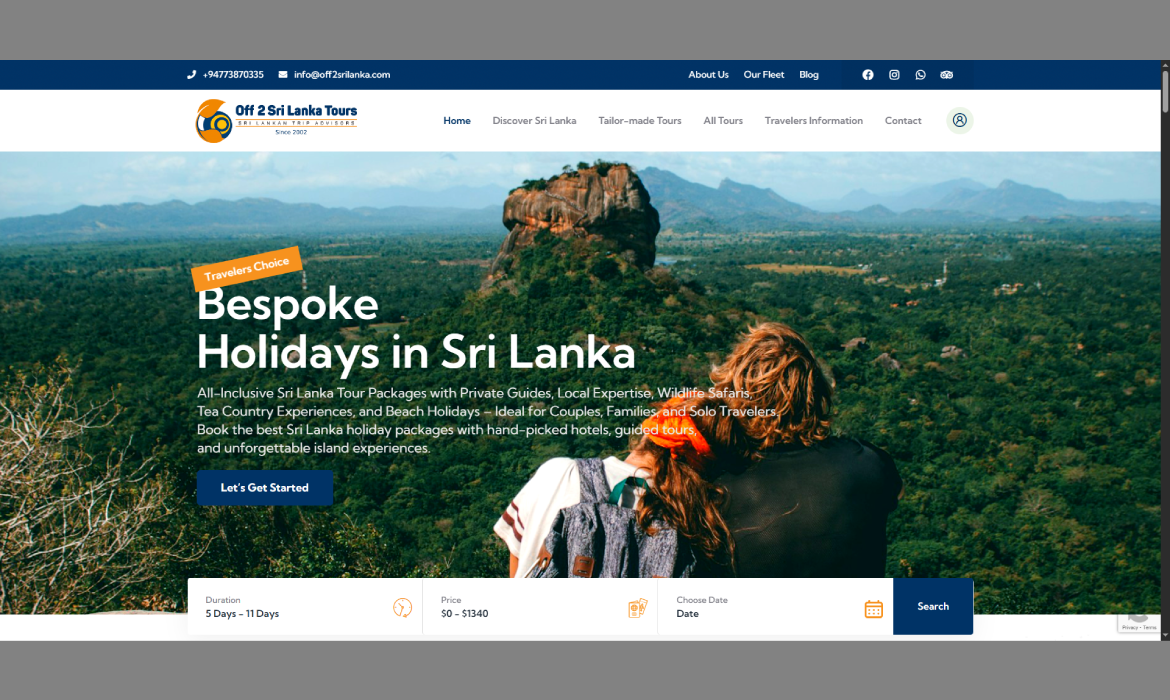The image size is (1170, 700).
Task: Click the Let's Get Started button
Action: [265, 487]
